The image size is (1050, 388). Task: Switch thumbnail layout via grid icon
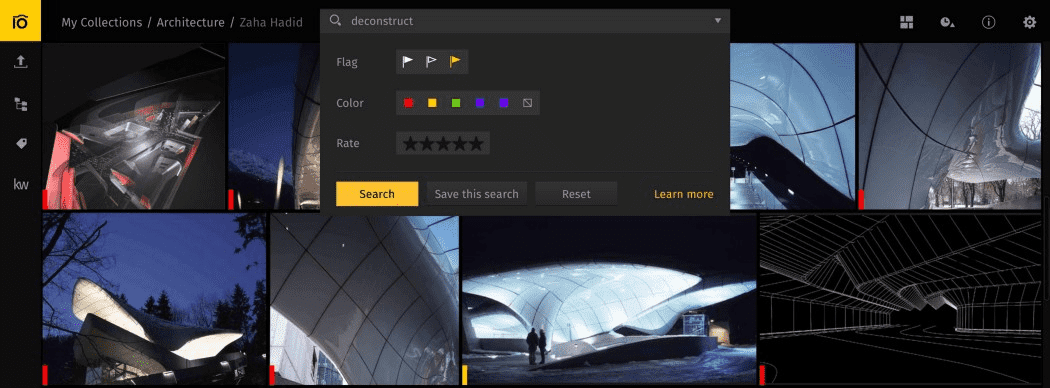tap(907, 22)
